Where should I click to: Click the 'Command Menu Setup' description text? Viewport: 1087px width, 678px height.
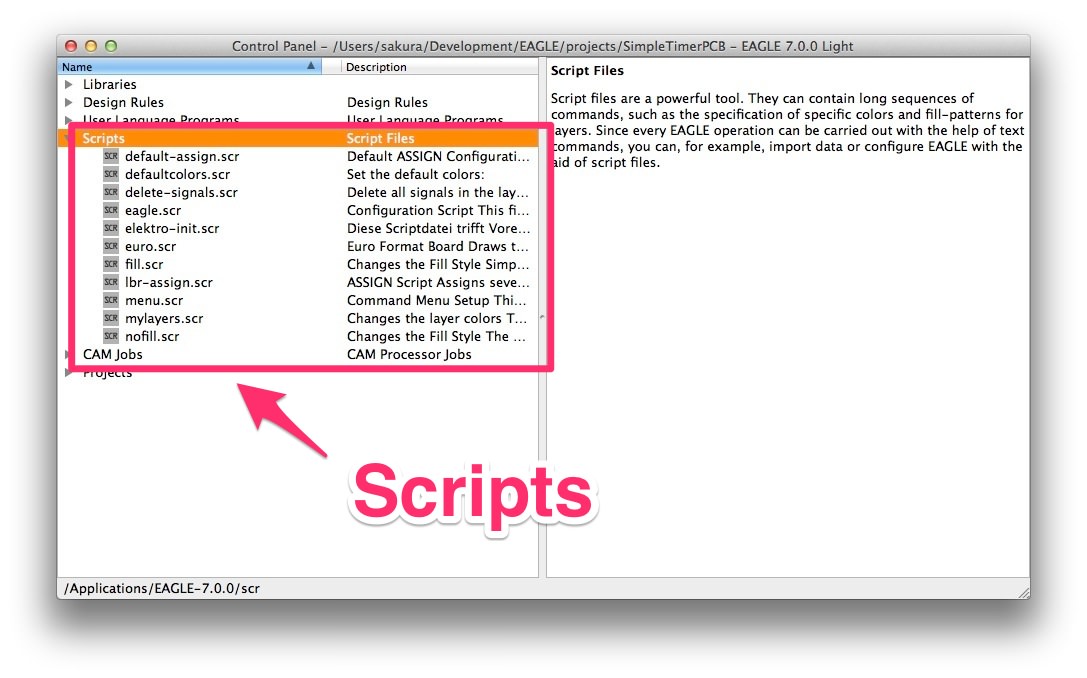coord(436,301)
